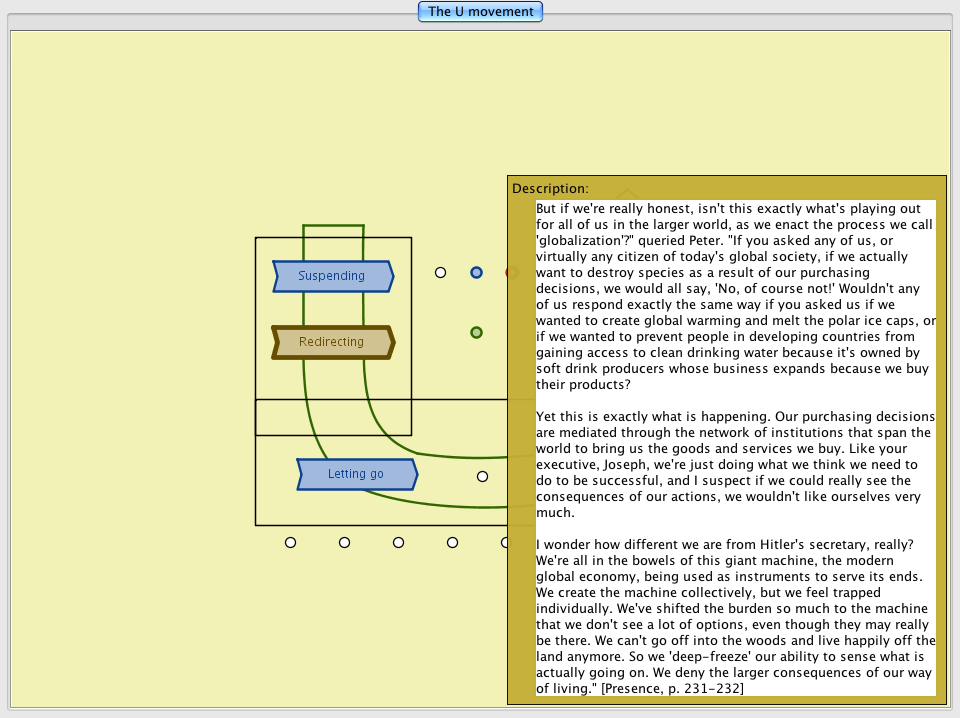Click the blue-filled circle marker
Image resolution: width=960 pixels, height=718 pixels.
477,272
